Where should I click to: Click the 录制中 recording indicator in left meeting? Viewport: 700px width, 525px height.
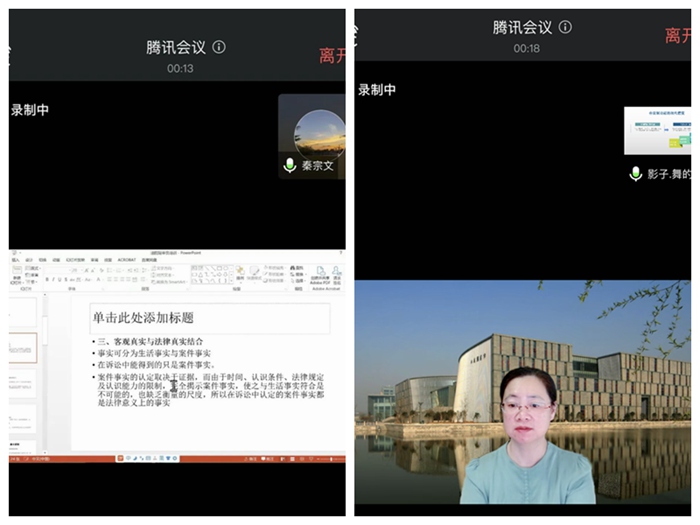pyautogui.click(x=30, y=110)
